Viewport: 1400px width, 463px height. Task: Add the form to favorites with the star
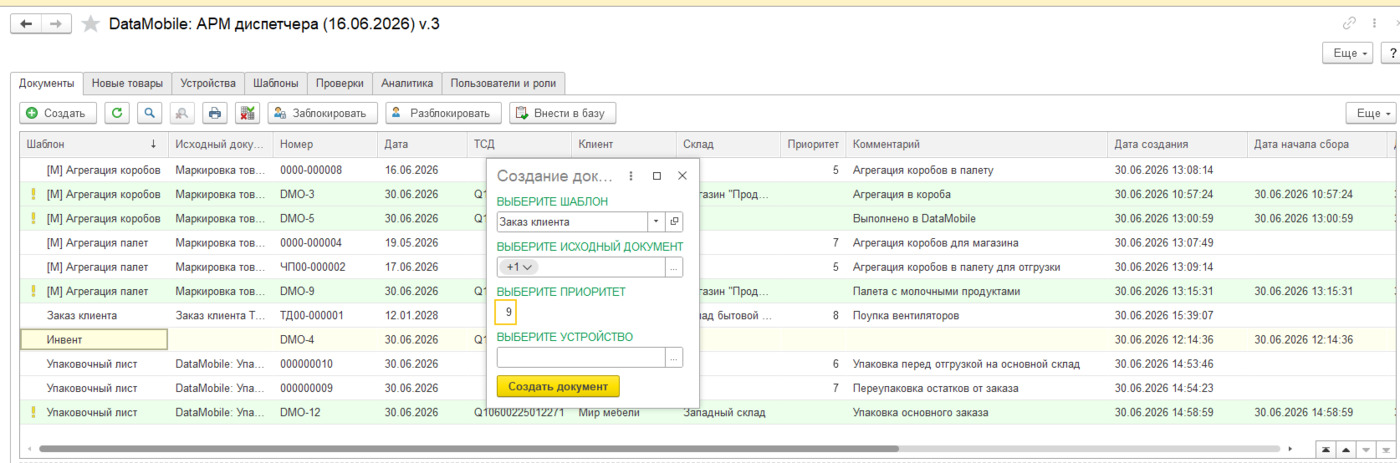90,24
